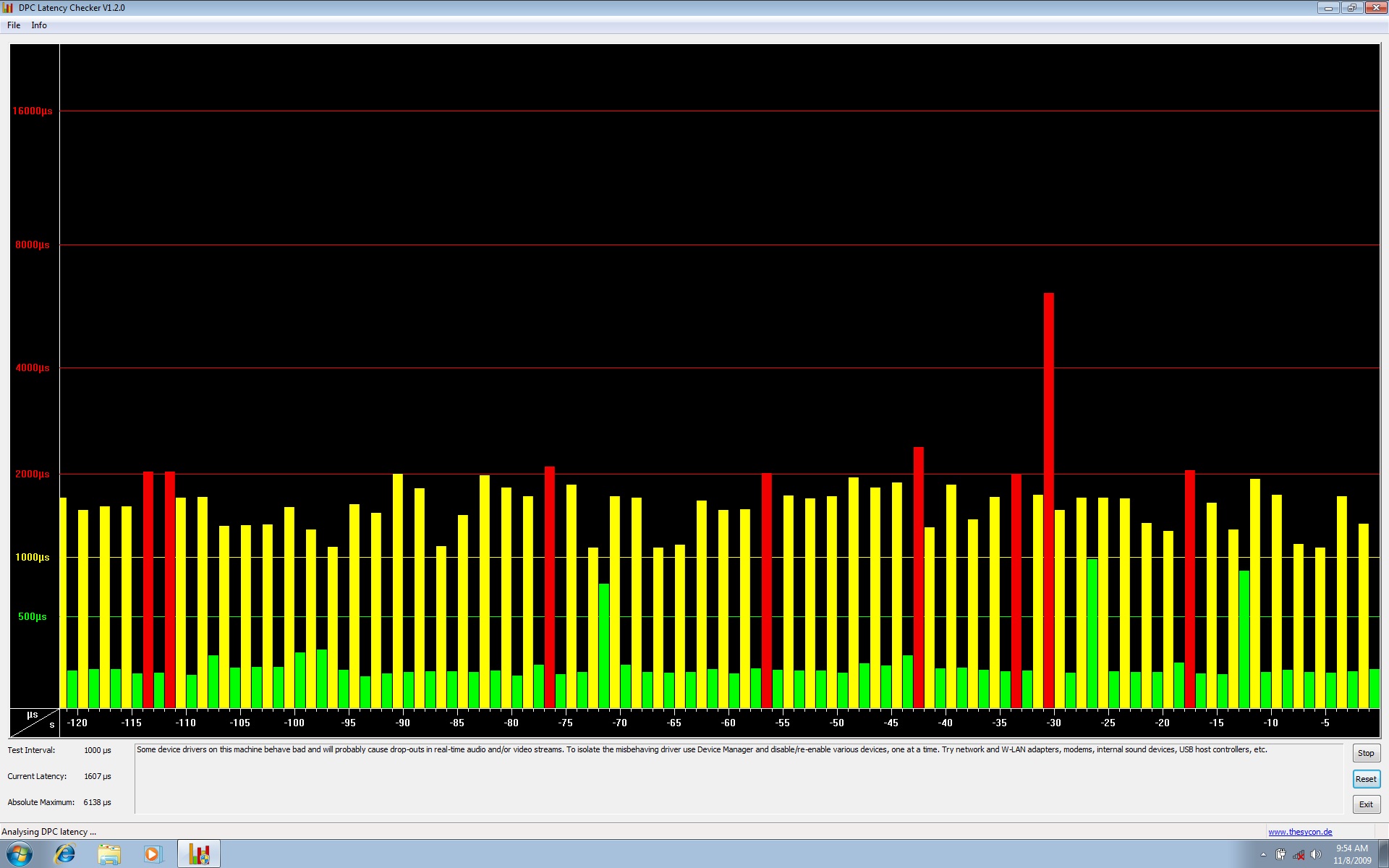Click the Current Latency value 1607 µs
Viewport: 1389px width, 868px height.
pyautogui.click(x=98, y=776)
